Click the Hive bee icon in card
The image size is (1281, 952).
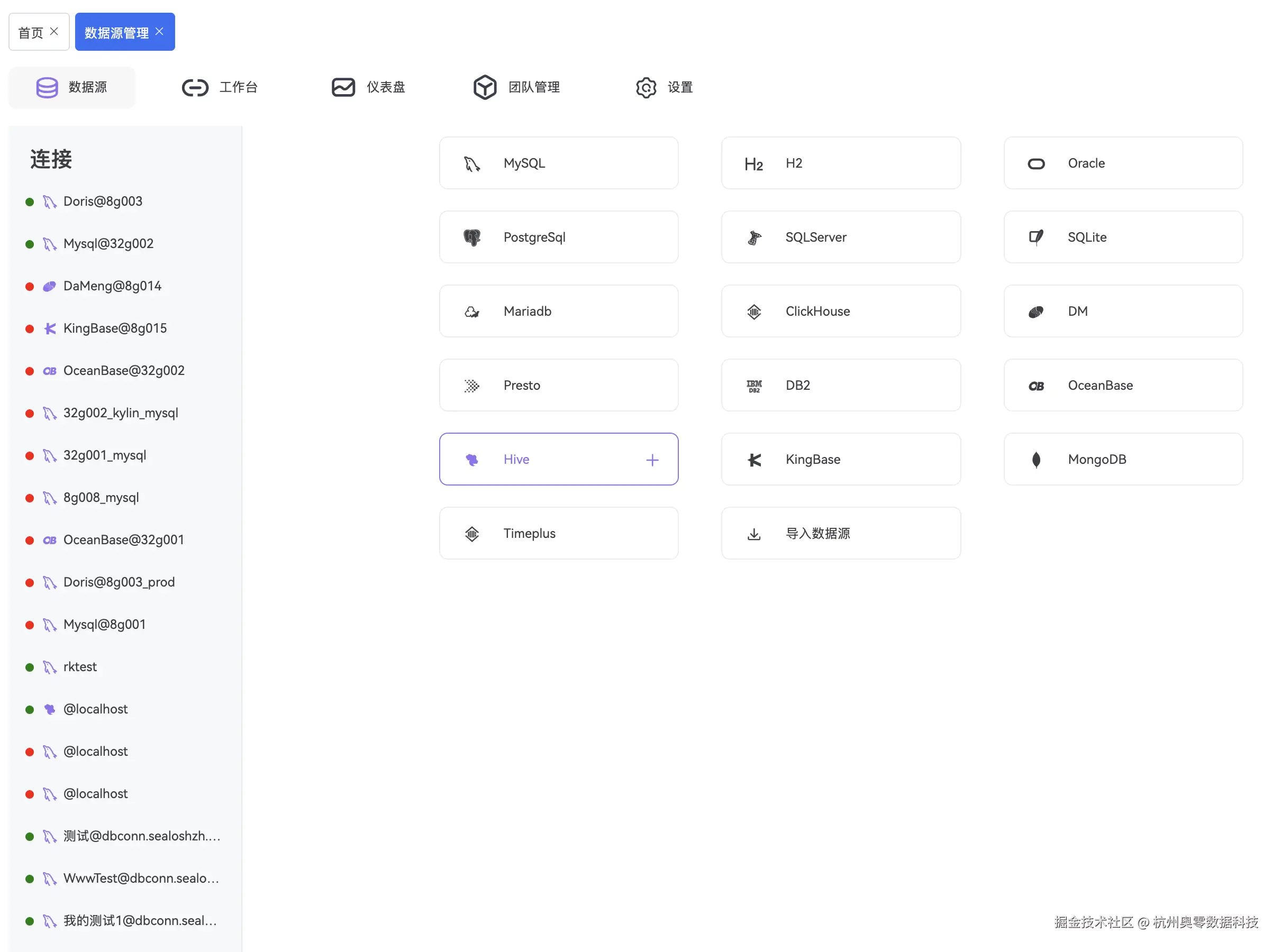pos(471,459)
